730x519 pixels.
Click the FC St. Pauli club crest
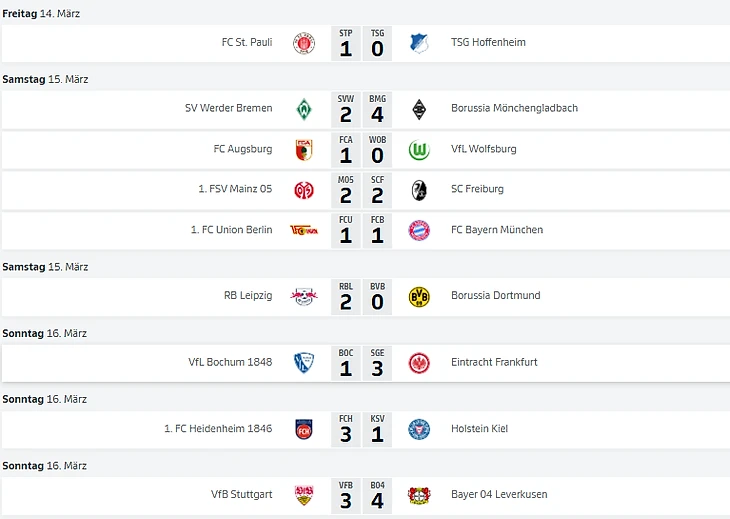(304, 43)
